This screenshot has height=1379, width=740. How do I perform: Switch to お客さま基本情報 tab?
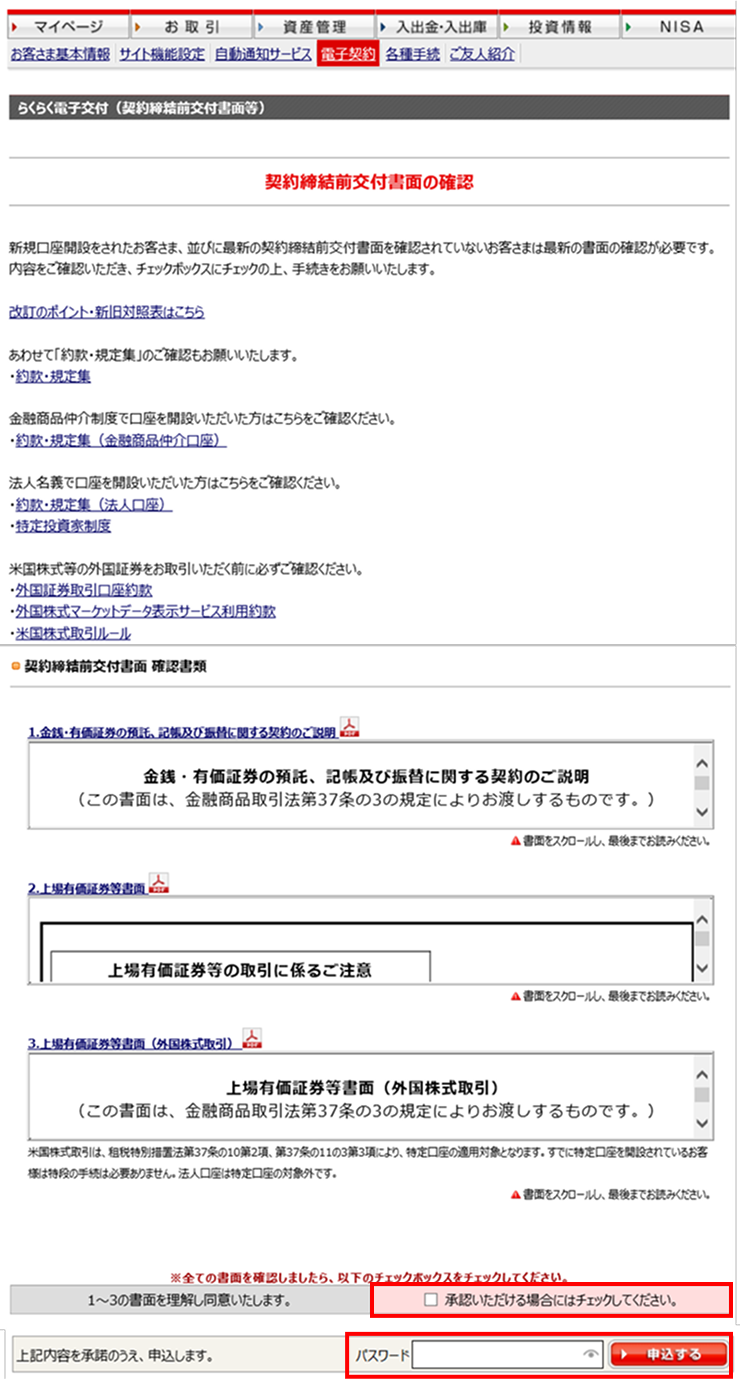(60, 54)
